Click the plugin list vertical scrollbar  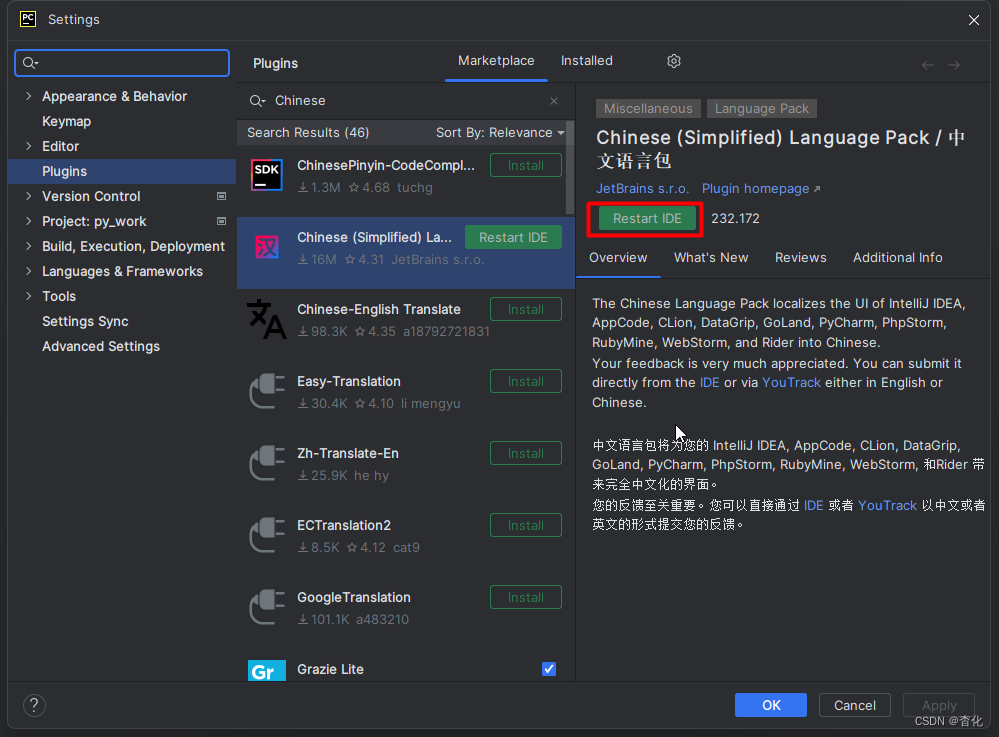point(570,169)
